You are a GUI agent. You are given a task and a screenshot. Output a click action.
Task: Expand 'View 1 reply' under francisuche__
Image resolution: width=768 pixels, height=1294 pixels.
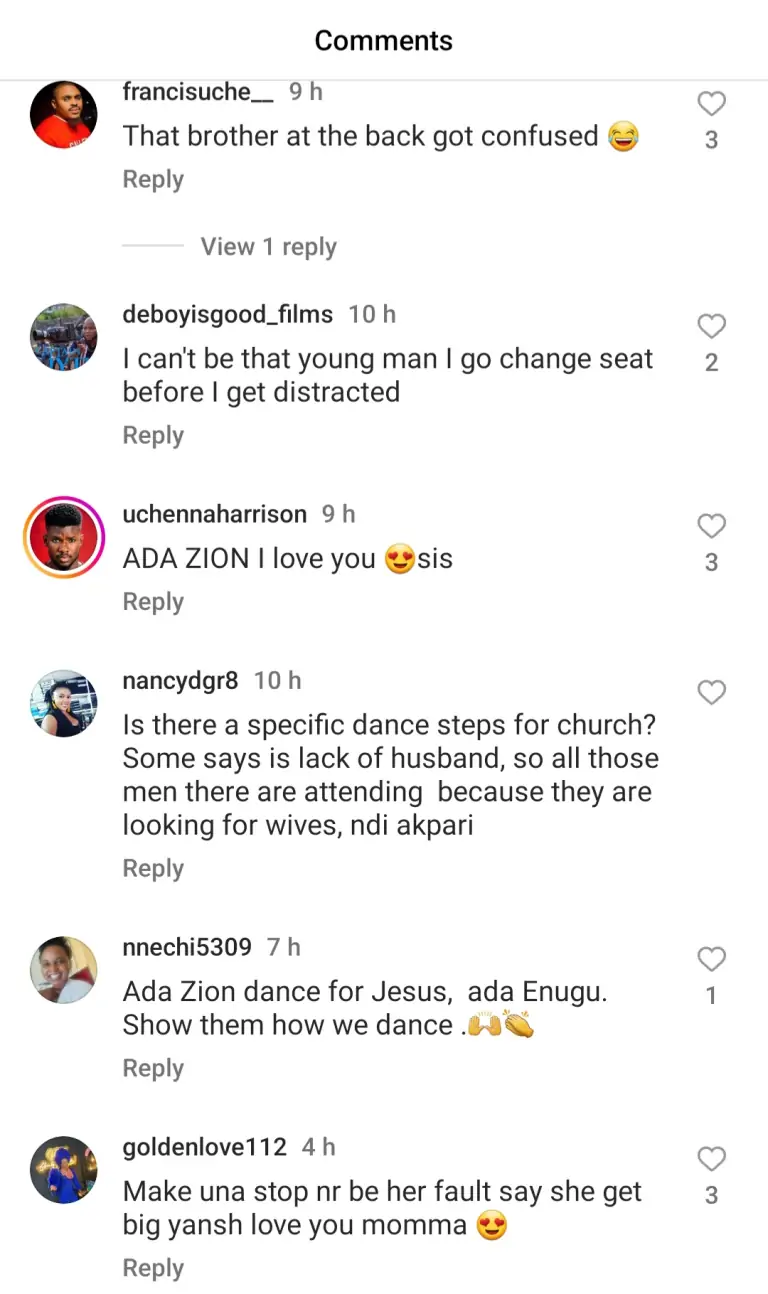click(x=268, y=247)
